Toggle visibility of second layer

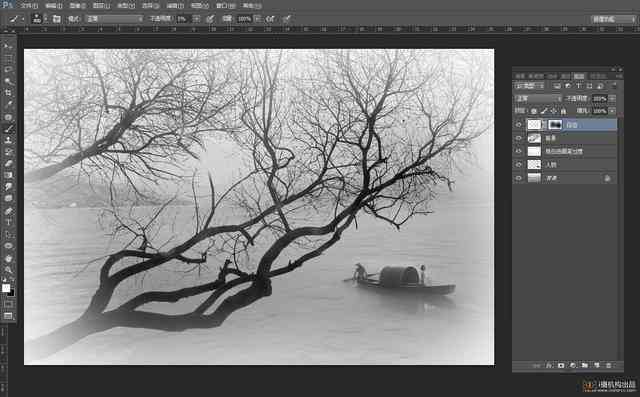point(519,138)
